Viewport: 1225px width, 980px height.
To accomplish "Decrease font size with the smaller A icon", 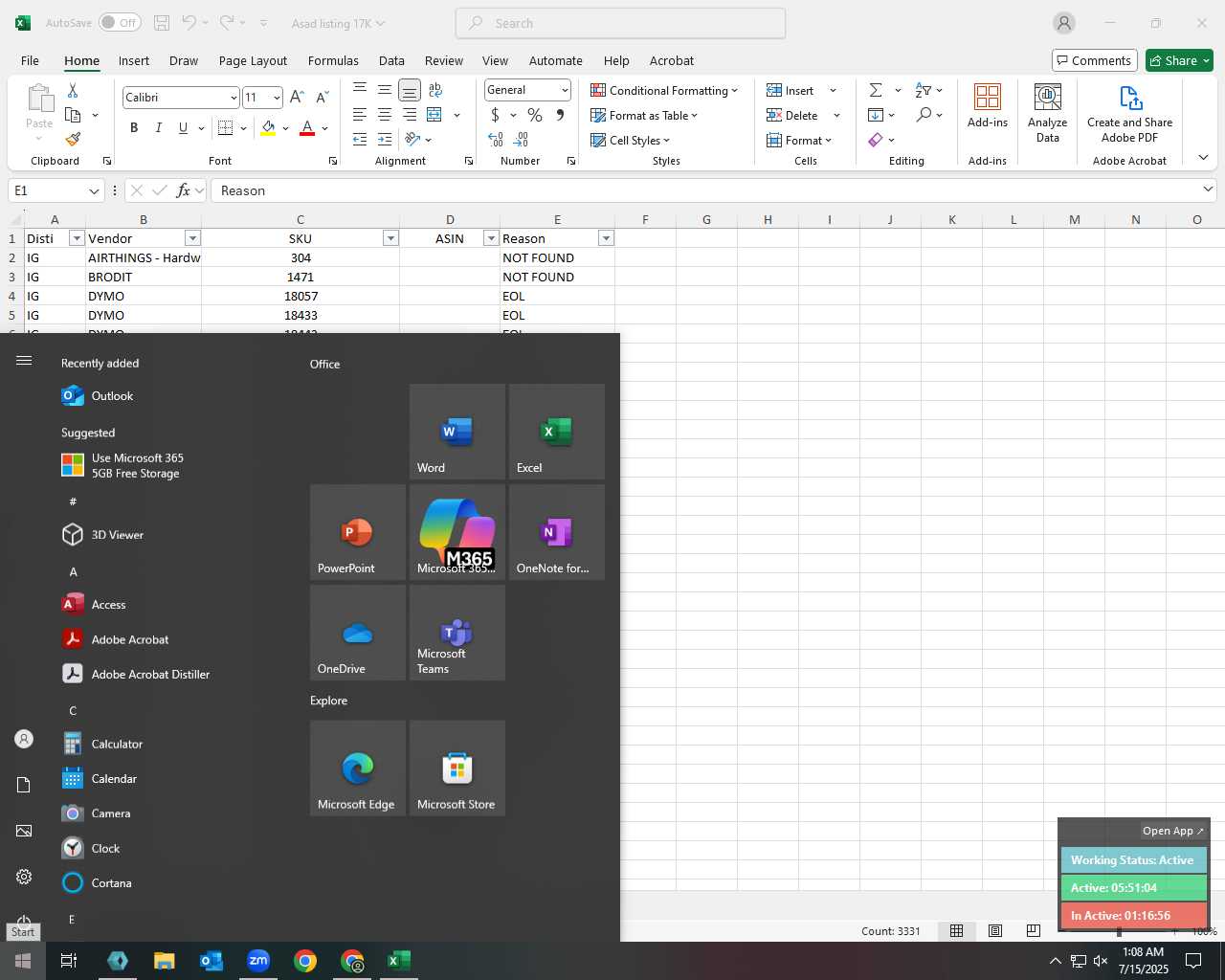I will [322, 97].
